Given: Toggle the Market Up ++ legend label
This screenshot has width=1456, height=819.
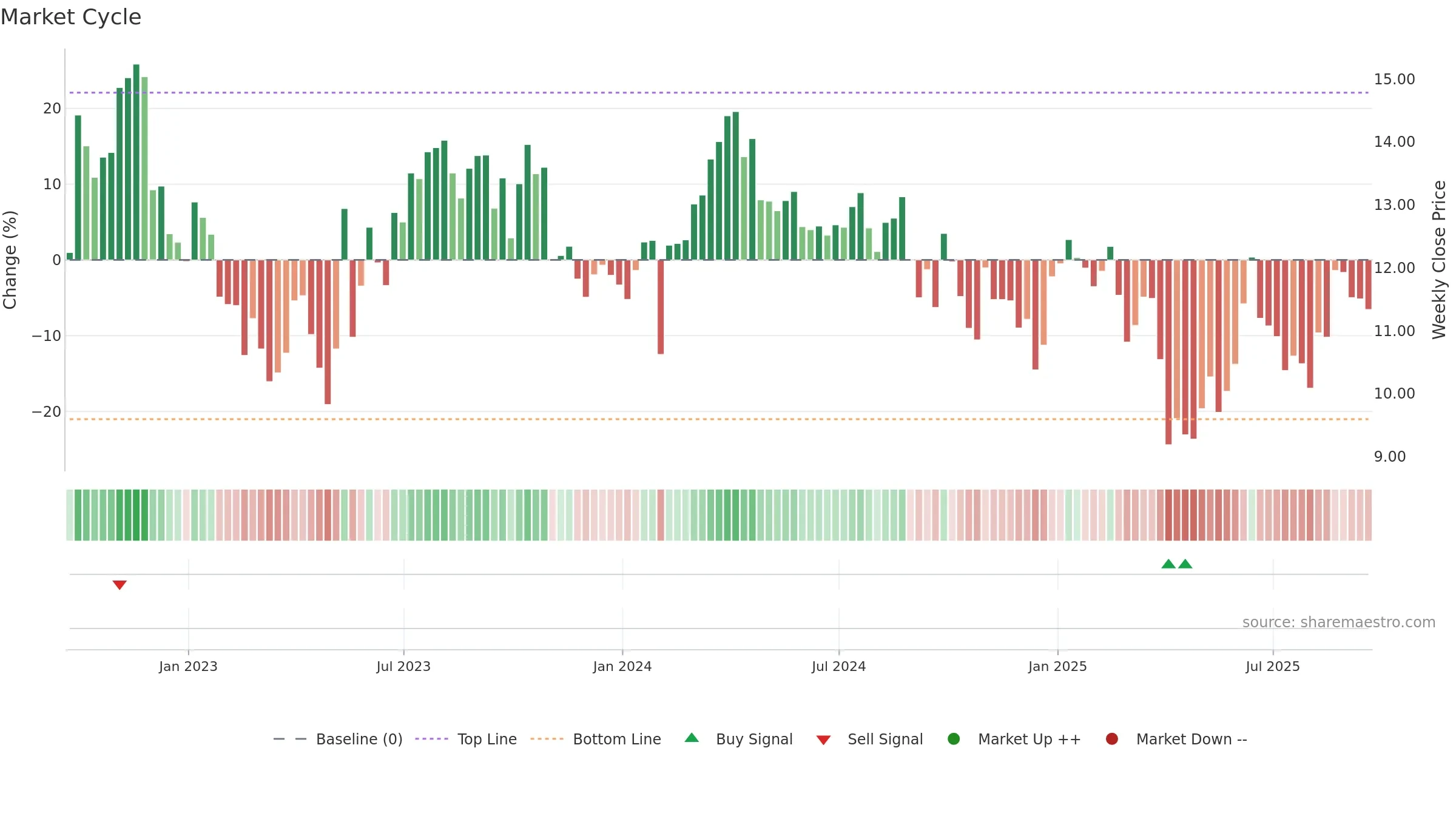Looking at the screenshot, I should pyautogui.click(x=1030, y=739).
